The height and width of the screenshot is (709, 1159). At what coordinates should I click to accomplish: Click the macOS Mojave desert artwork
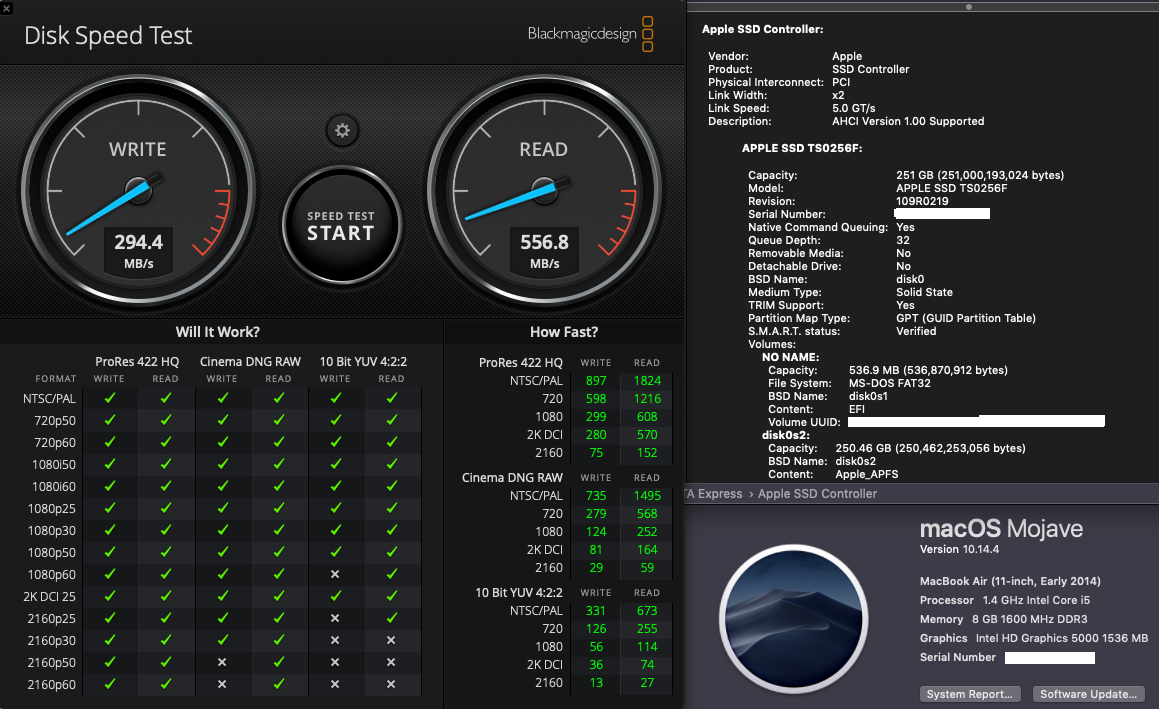click(794, 618)
